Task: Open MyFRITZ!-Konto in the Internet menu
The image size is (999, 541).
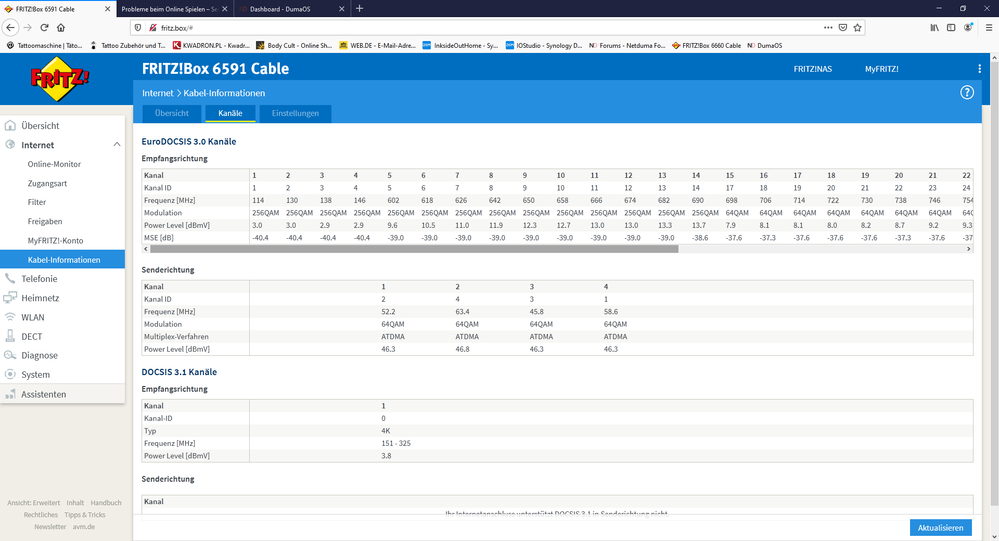Action: coord(55,240)
